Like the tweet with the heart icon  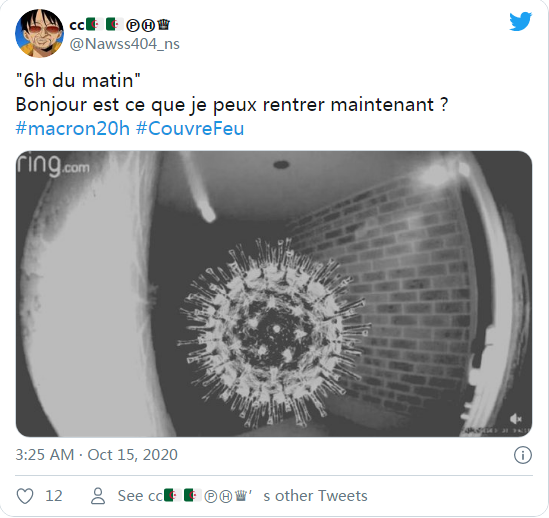25,496
